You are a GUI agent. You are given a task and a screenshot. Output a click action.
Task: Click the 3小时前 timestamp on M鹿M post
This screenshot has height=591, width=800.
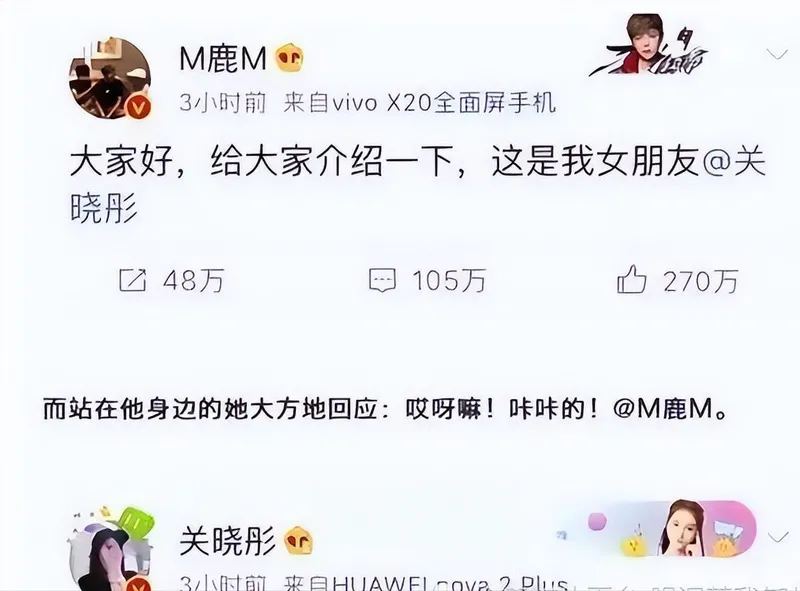click(x=223, y=104)
